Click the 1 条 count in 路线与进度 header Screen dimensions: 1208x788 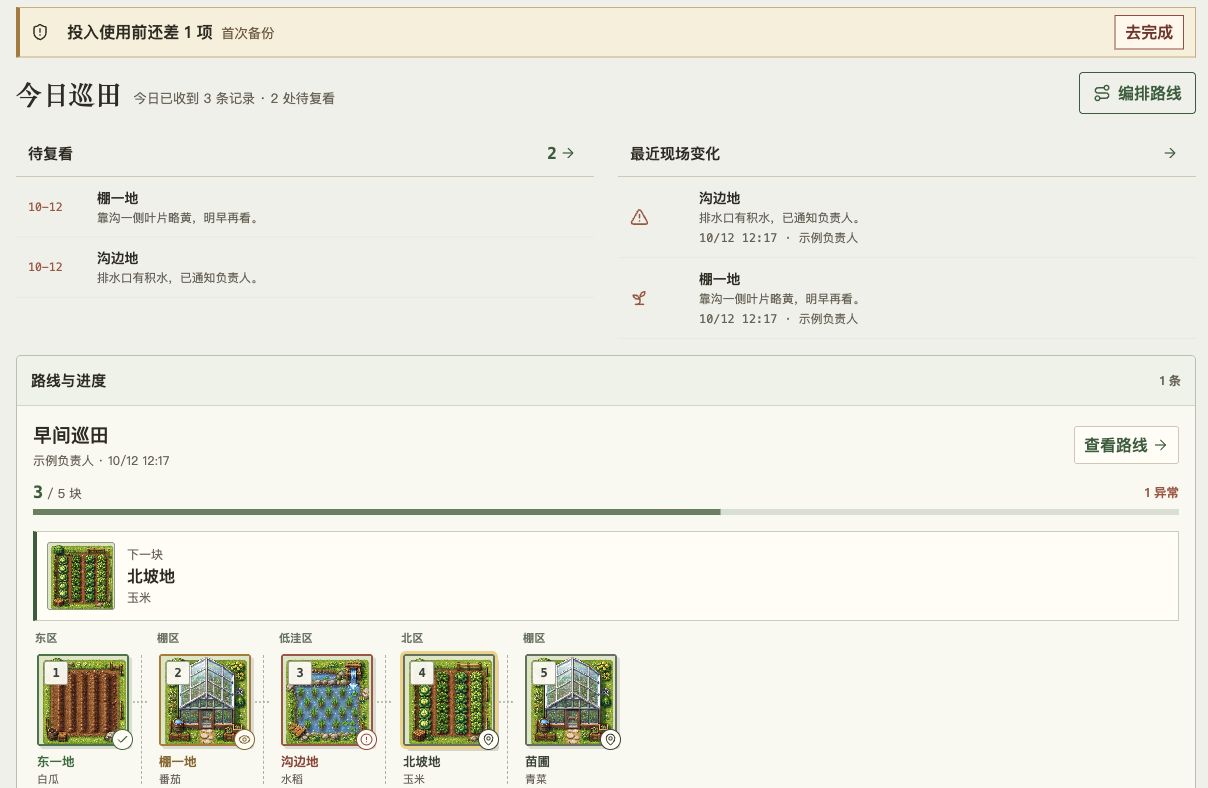pos(1170,381)
